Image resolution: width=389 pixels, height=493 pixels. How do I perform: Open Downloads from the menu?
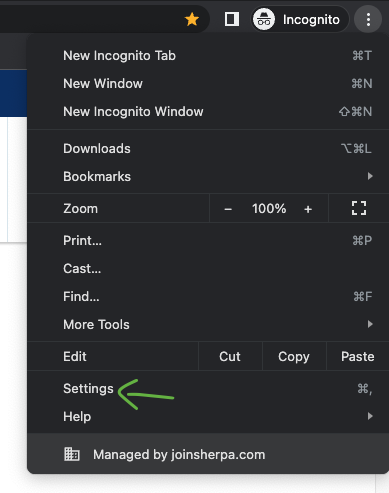[x=208, y=149]
